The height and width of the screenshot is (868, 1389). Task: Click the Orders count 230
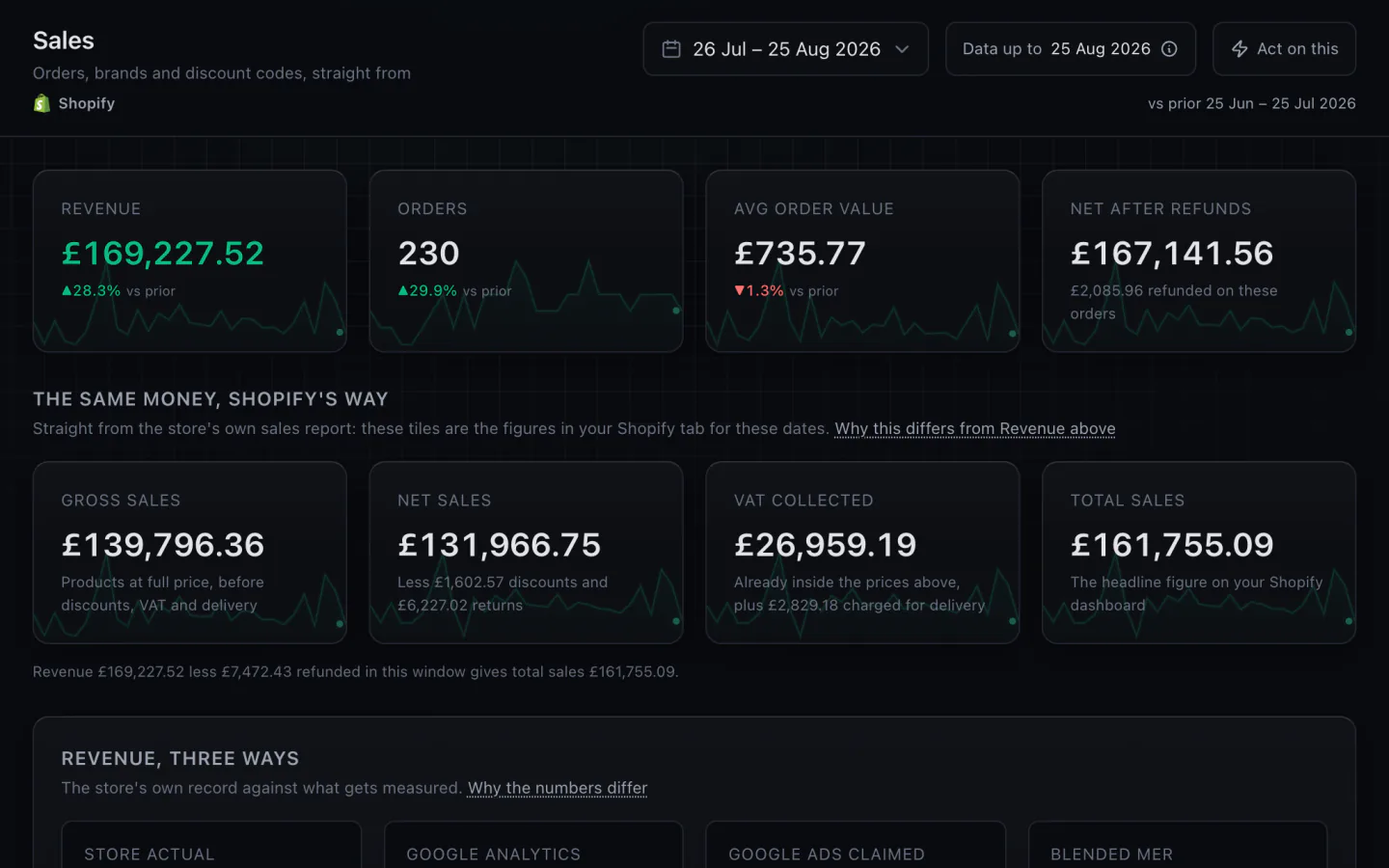click(429, 253)
